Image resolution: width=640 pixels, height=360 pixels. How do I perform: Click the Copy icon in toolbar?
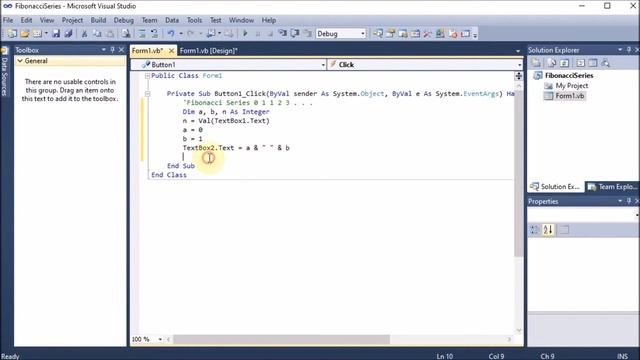coord(97,34)
